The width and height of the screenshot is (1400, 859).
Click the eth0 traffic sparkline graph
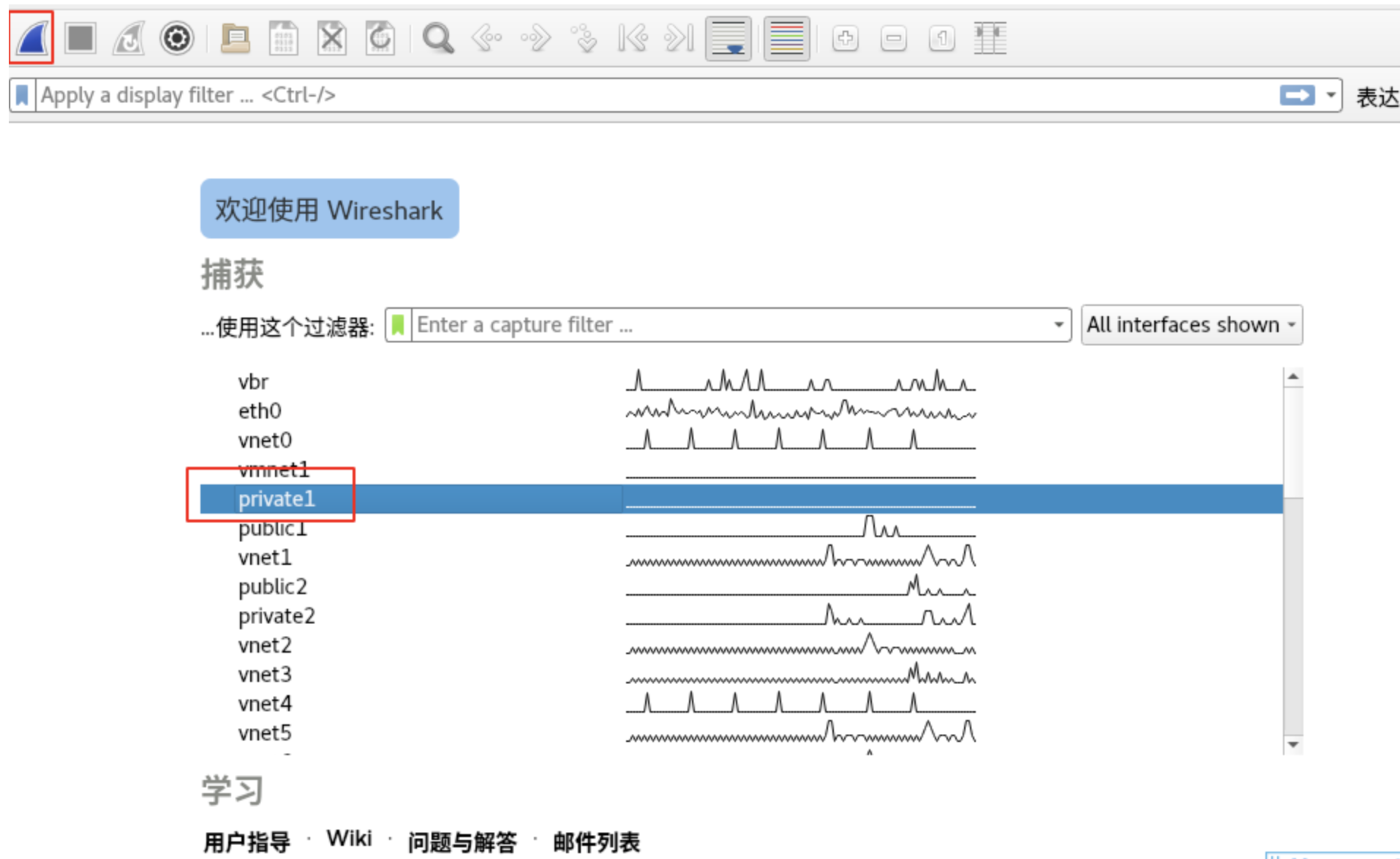click(x=801, y=410)
